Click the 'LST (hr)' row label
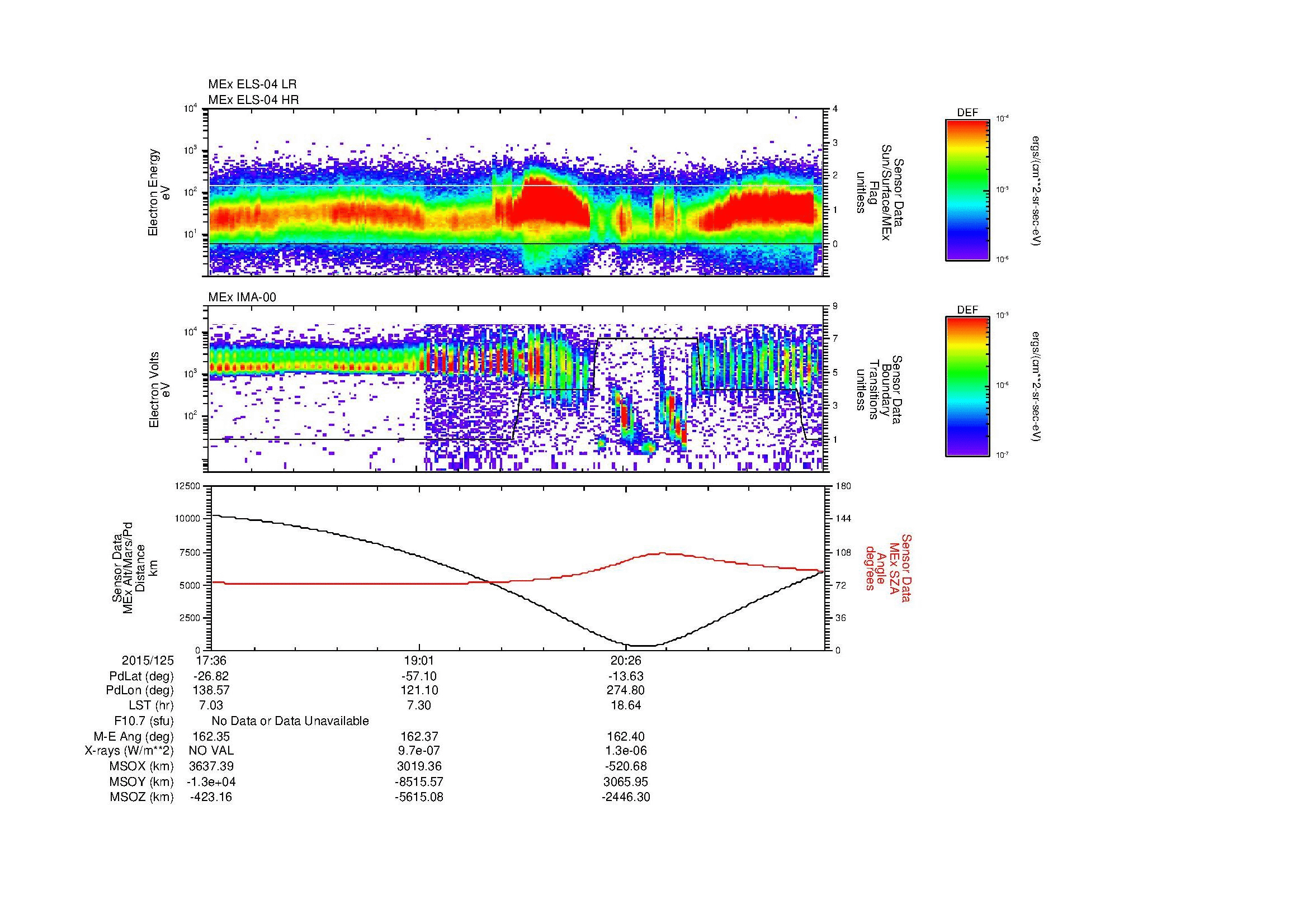The width and height of the screenshot is (1308, 924). coord(152,705)
